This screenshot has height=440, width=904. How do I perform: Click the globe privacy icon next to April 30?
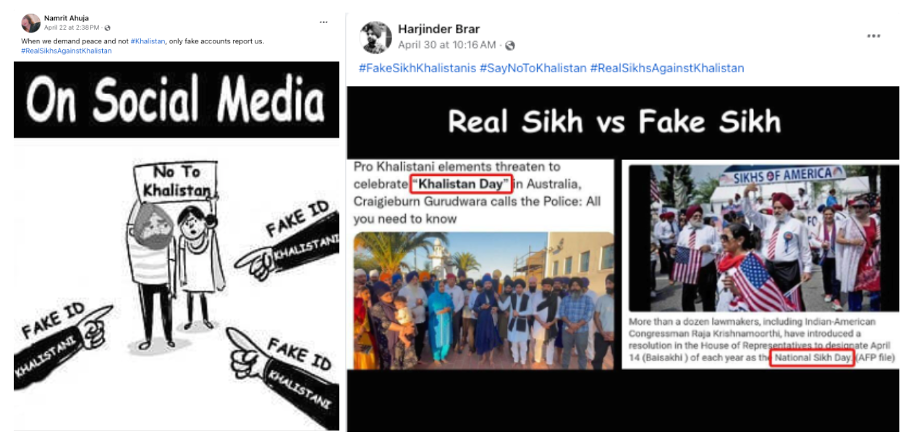tap(510, 46)
